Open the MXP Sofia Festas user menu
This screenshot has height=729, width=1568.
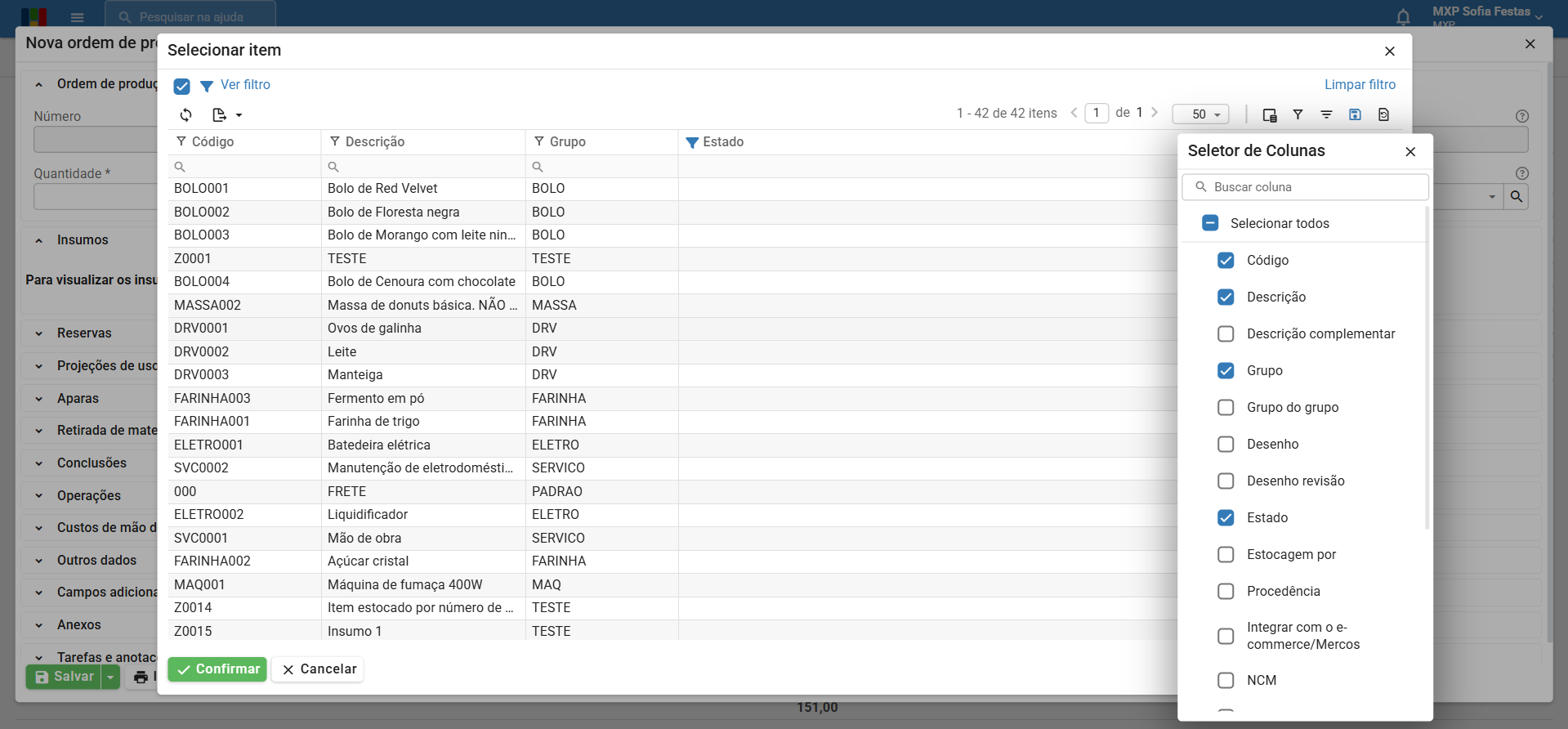tap(1487, 16)
